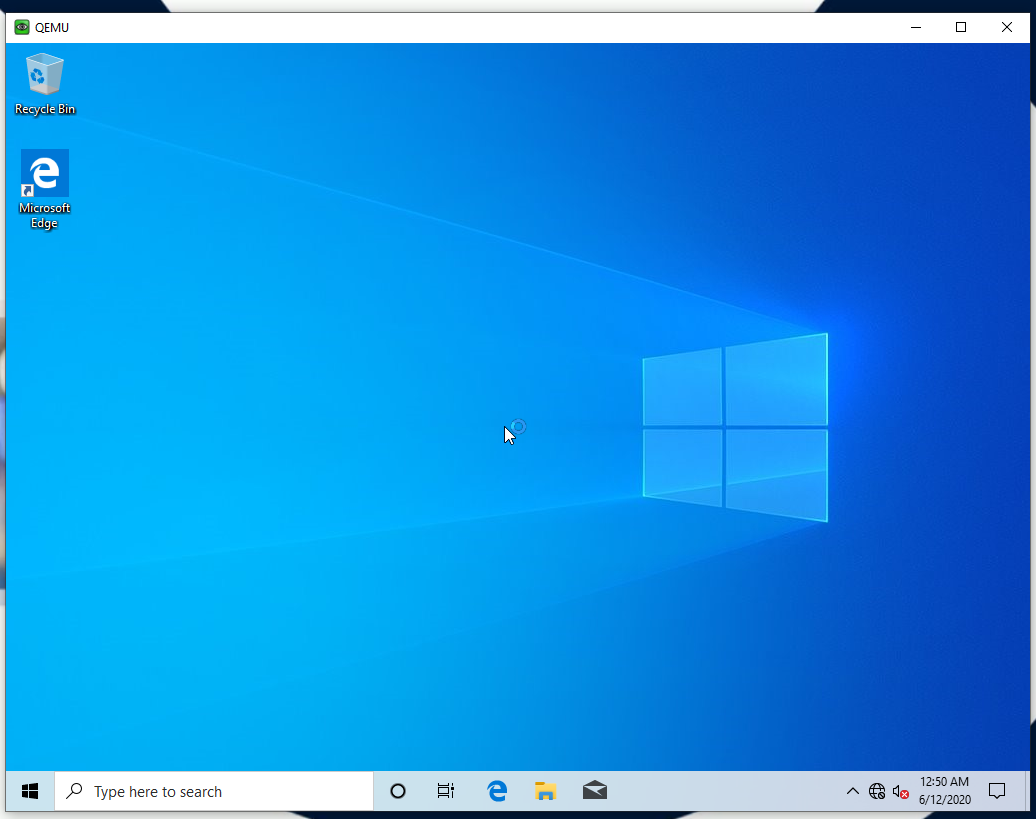Open the clock showing 12:50 AM
Image resolution: width=1036 pixels, height=819 pixels.
pos(944,791)
